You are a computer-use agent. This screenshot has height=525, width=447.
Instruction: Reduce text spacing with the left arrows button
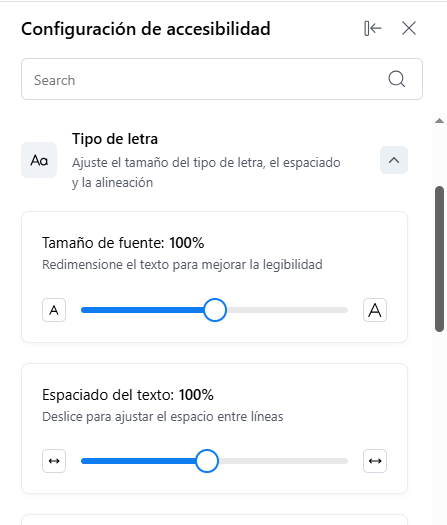click(x=54, y=461)
